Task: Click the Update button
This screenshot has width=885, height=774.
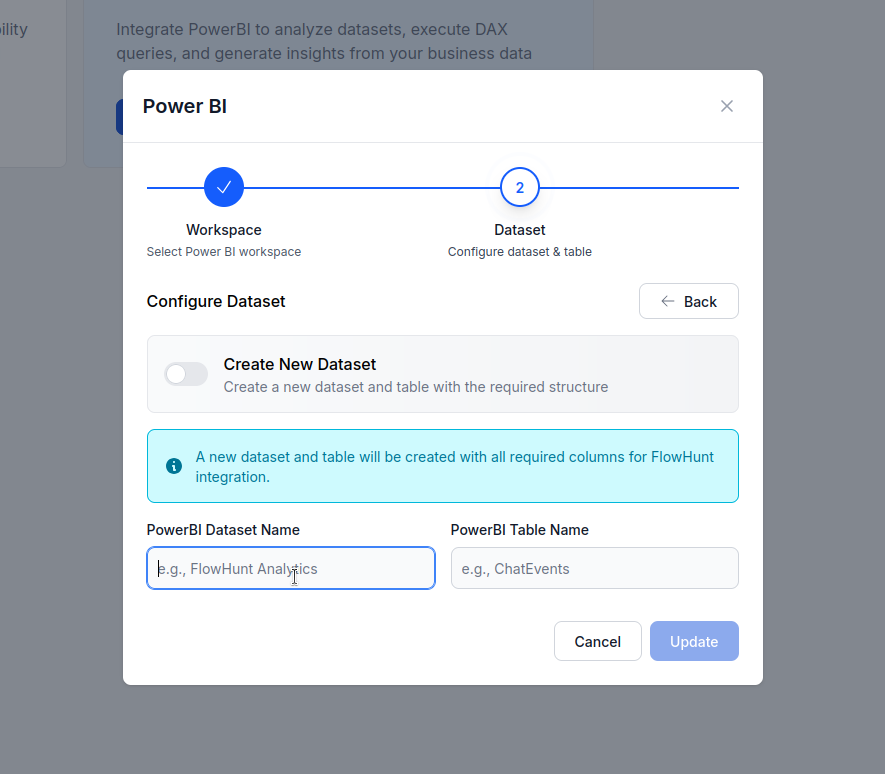Action: coord(694,641)
